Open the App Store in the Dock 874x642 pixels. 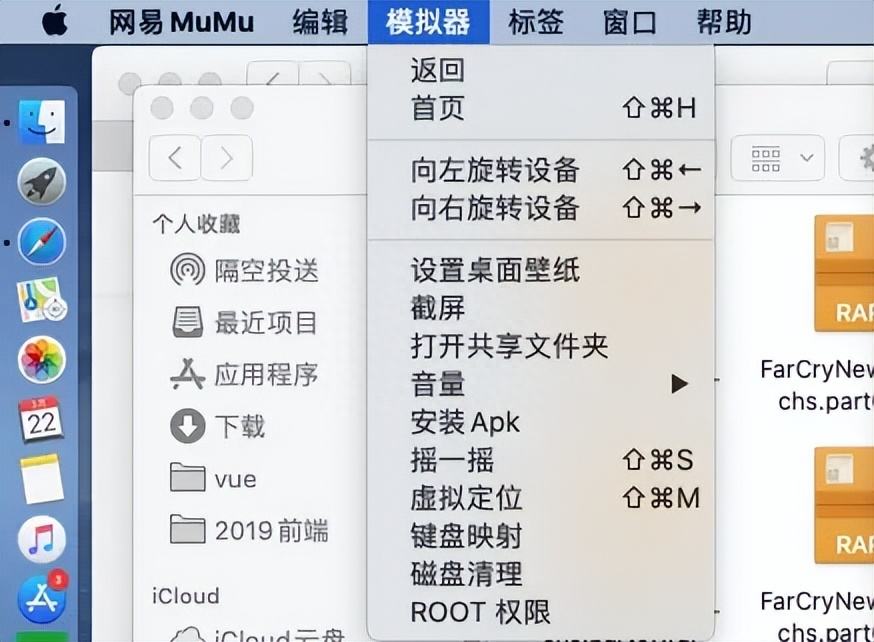point(42,598)
